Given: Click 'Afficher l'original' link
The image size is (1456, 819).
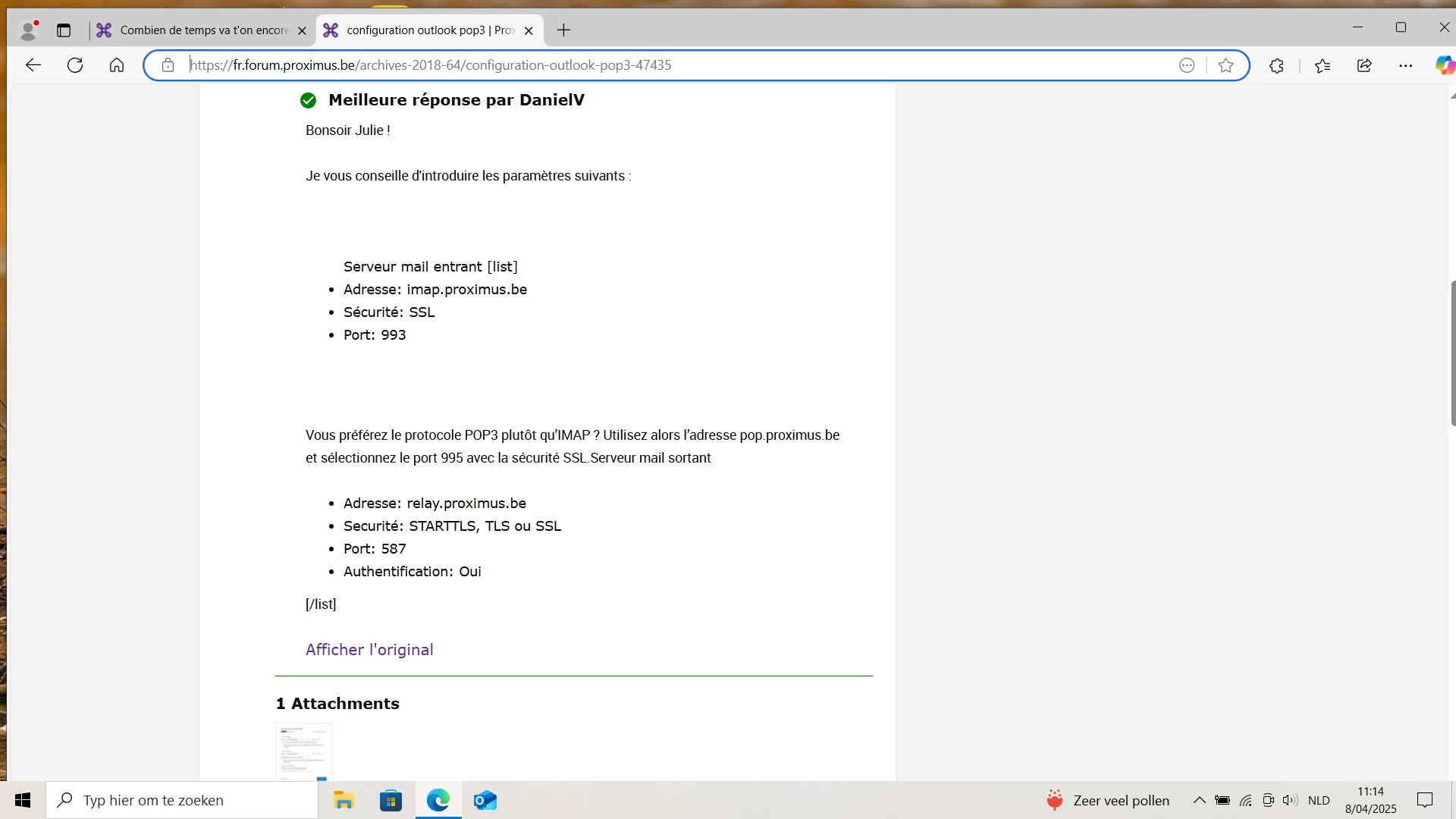Looking at the screenshot, I should [x=369, y=650].
